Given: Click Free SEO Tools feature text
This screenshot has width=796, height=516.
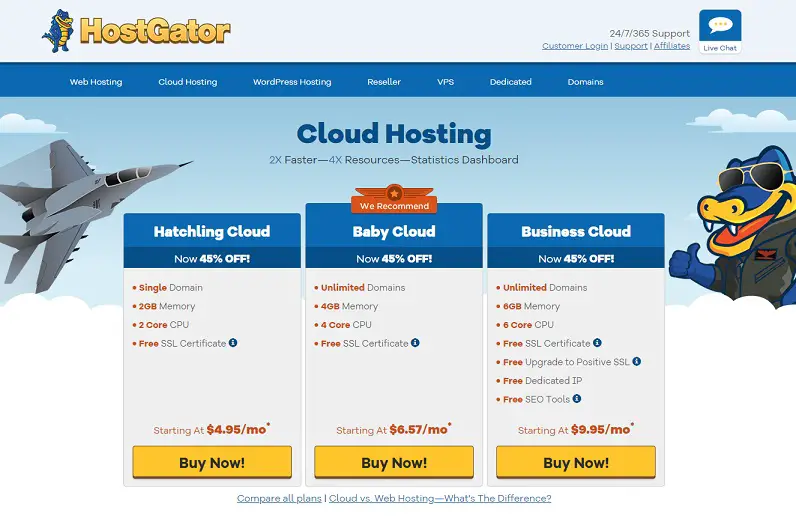Looking at the screenshot, I should pos(536,399).
